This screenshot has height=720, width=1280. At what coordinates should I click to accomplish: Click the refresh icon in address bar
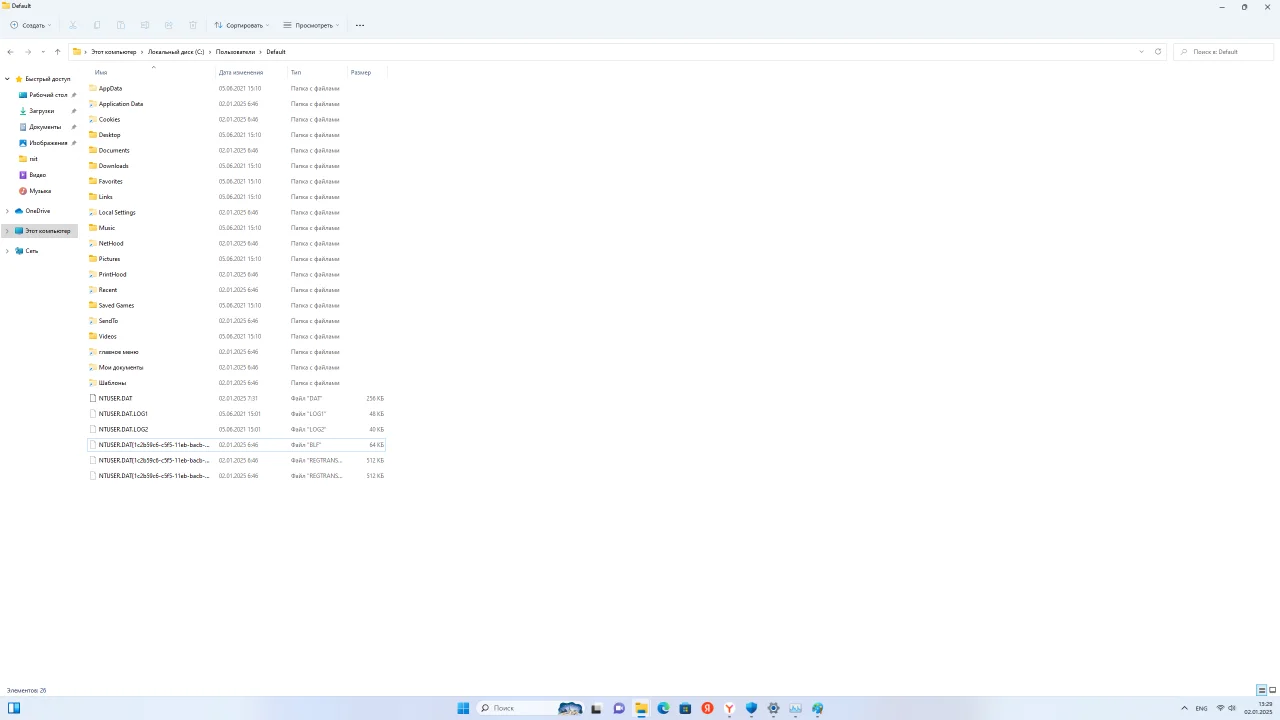pos(1158,52)
